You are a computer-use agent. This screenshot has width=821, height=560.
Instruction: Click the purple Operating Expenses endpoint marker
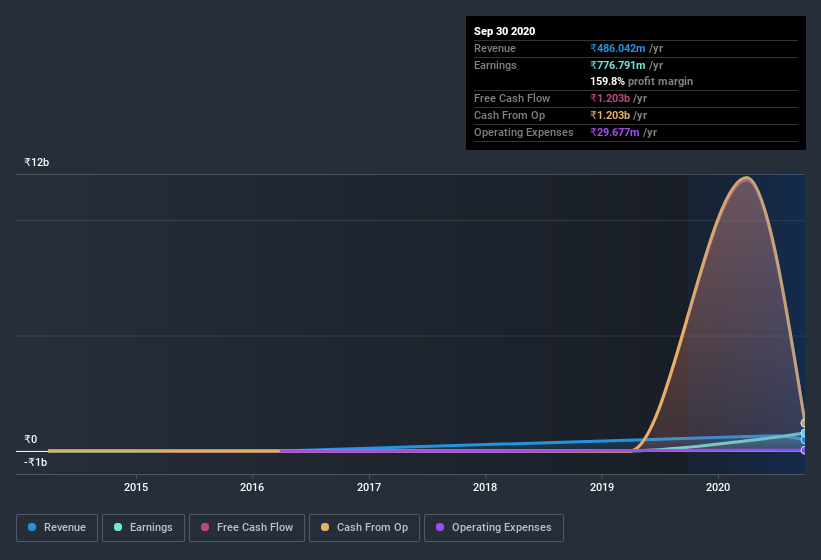804,450
